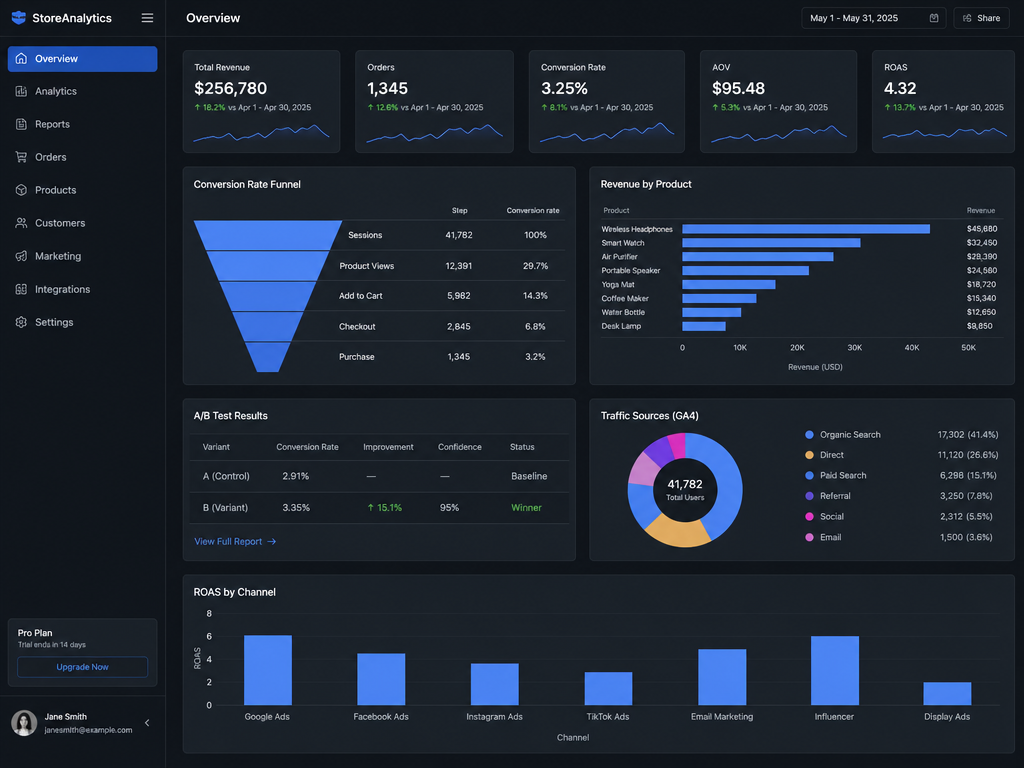This screenshot has height=768, width=1024.
Task: Click the Settings gear icon
Action: [22, 322]
